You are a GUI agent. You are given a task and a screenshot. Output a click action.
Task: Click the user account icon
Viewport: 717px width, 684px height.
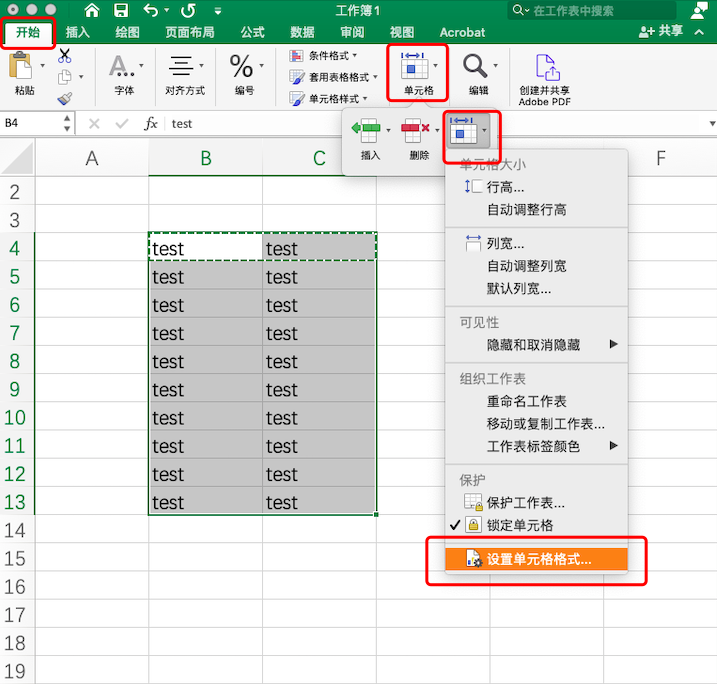coord(699,10)
